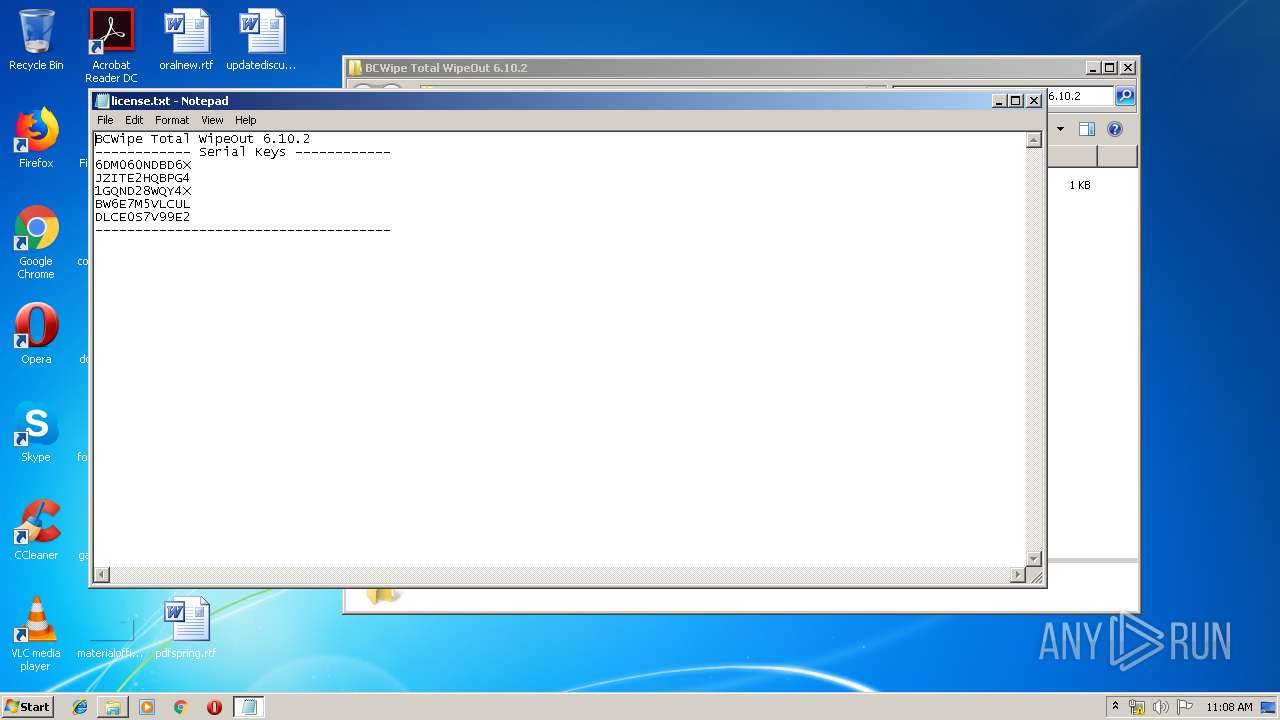
Task: Click the Windows Explorer taskbar button
Action: click(x=113, y=707)
